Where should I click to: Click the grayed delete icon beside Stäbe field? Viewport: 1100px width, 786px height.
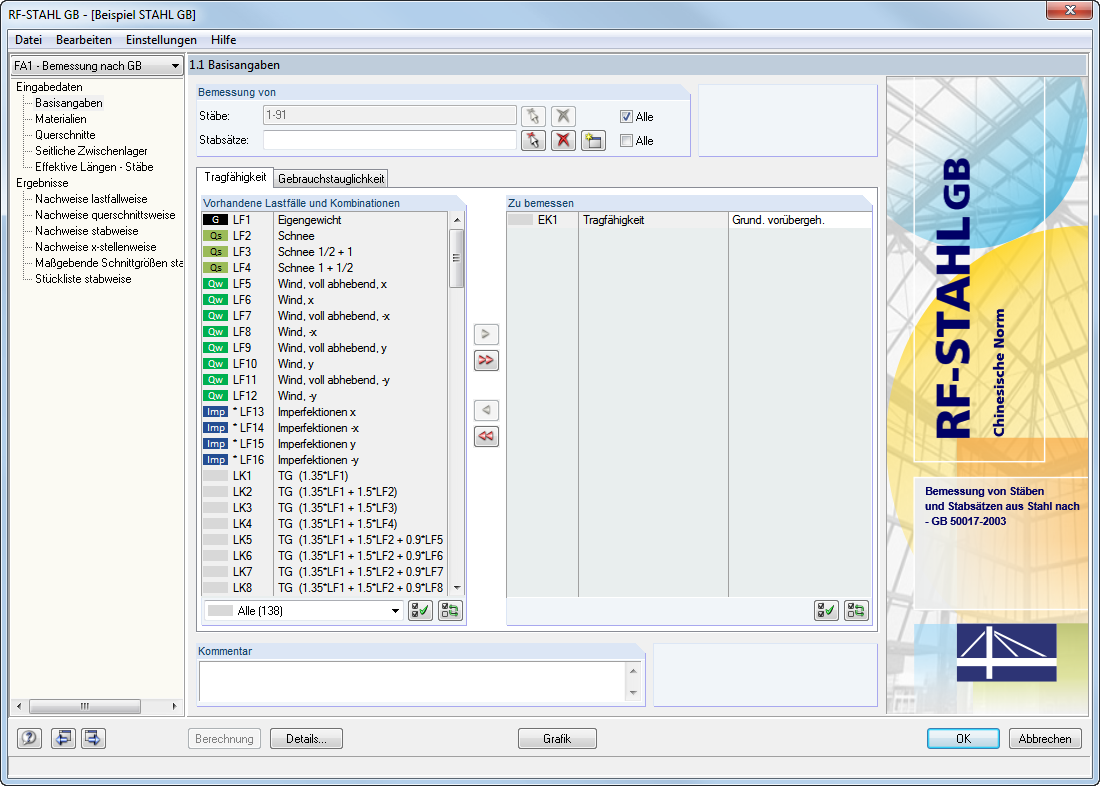563,116
